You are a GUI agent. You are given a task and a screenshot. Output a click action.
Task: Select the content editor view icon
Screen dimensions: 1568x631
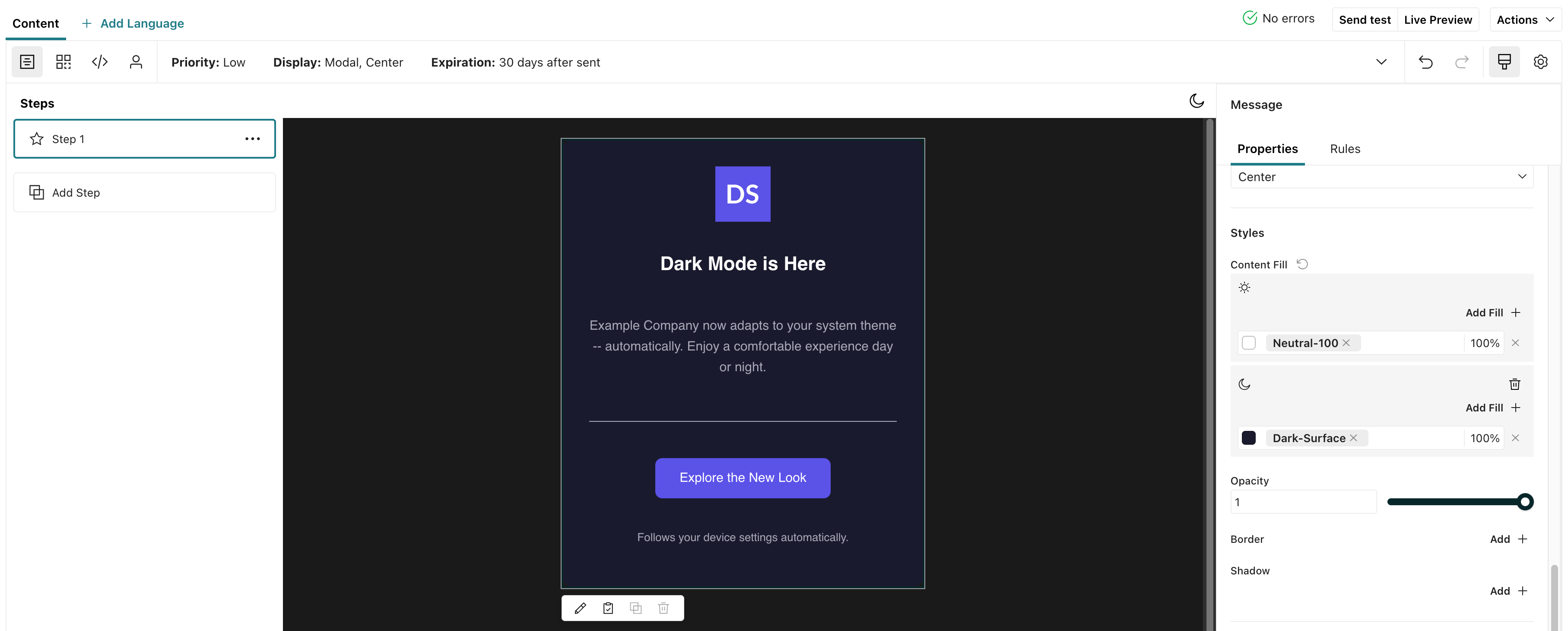pyautogui.click(x=27, y=62)
